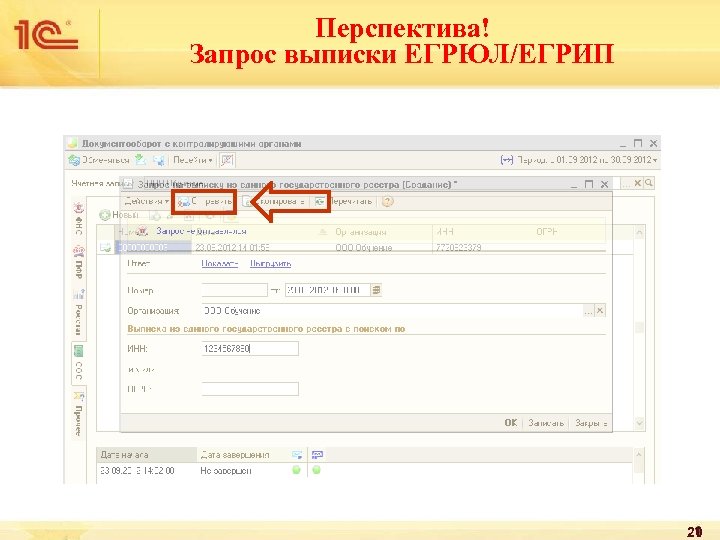Image resolution: width=720 pixels, height=540 pixels.
Task: Click the list scrollbar down arrow
Action: (639, 423)
